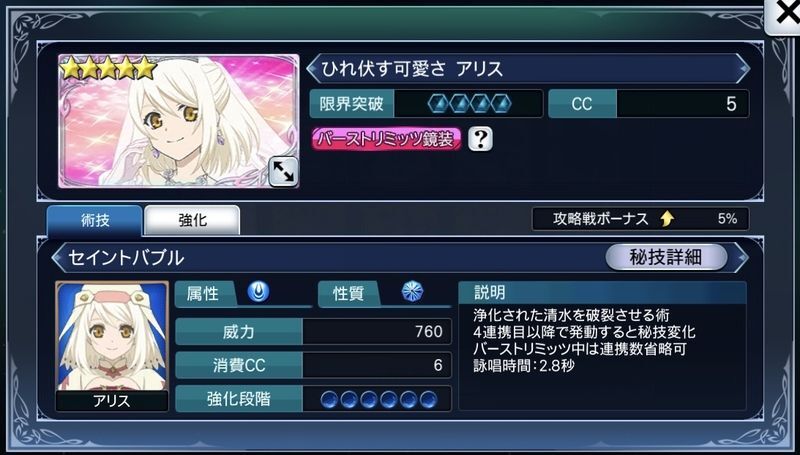Click the snowflake-shaped 性質 icon
The image size is (800, 455).
click(412, 292)
